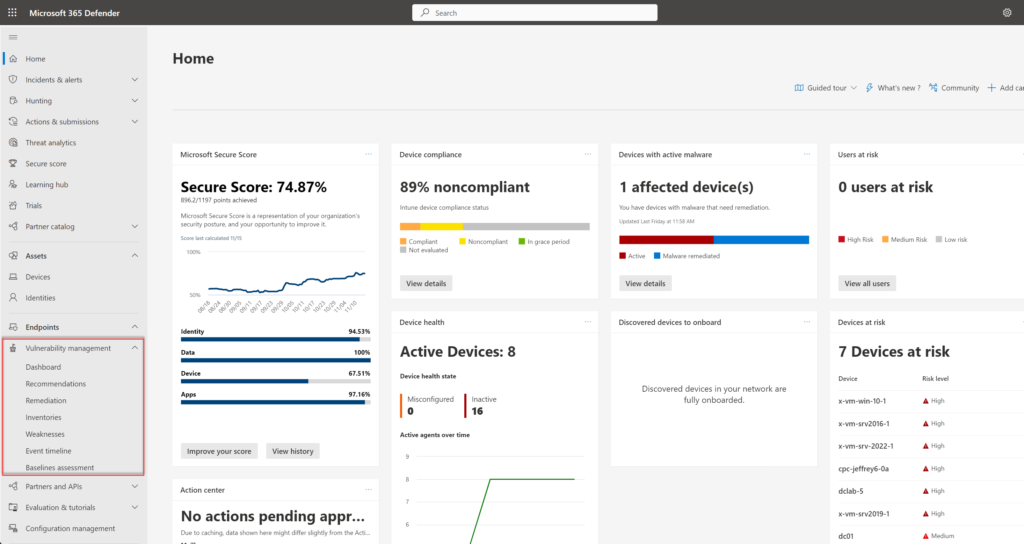The height and width of the screenshot is (544, 1024).
Task: Click the Identity score progress bar
Action: tap(276, 340)
